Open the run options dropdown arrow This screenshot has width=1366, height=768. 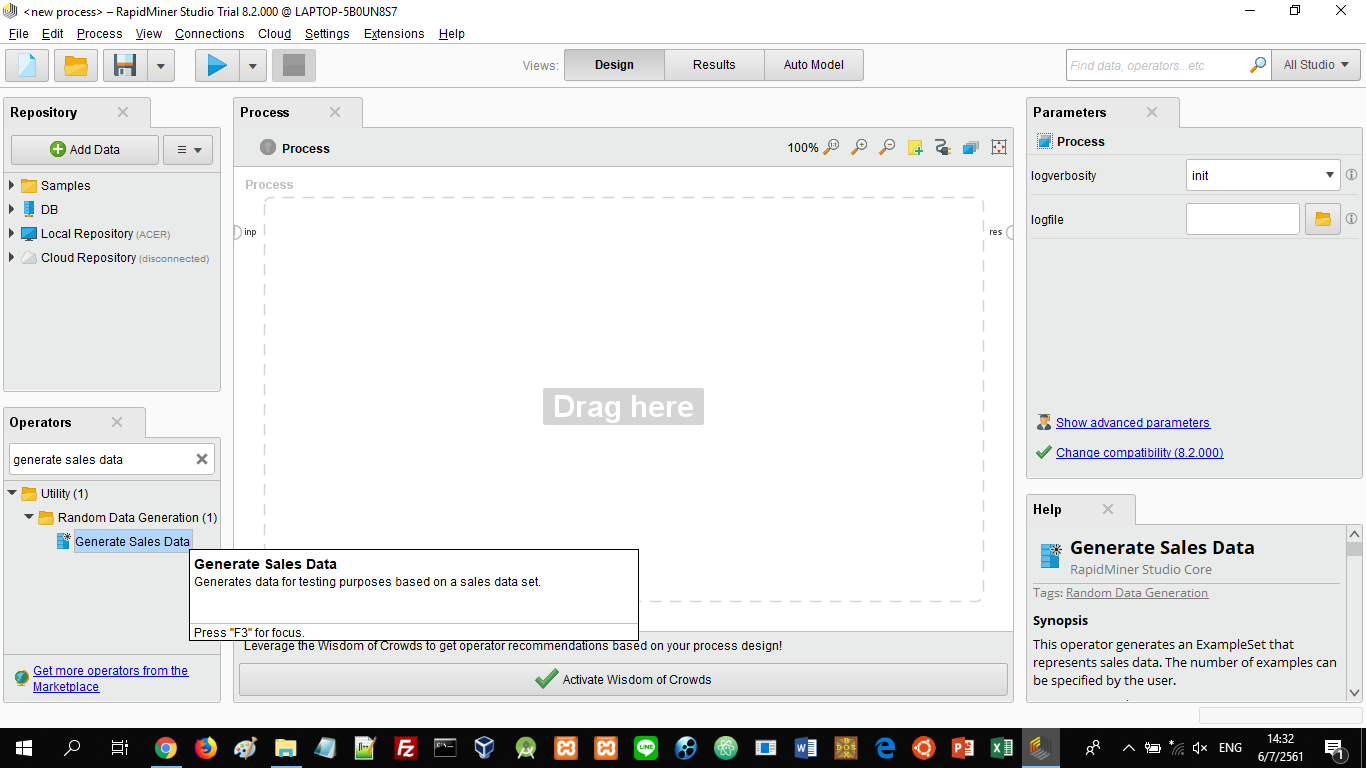252,66
